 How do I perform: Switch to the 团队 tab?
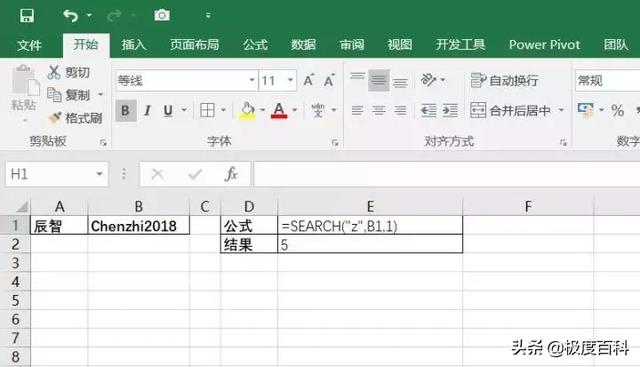616,44
